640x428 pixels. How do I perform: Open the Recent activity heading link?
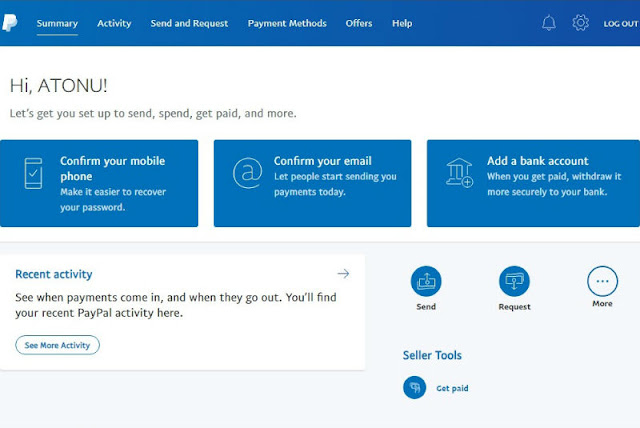[x=53, y=274]
